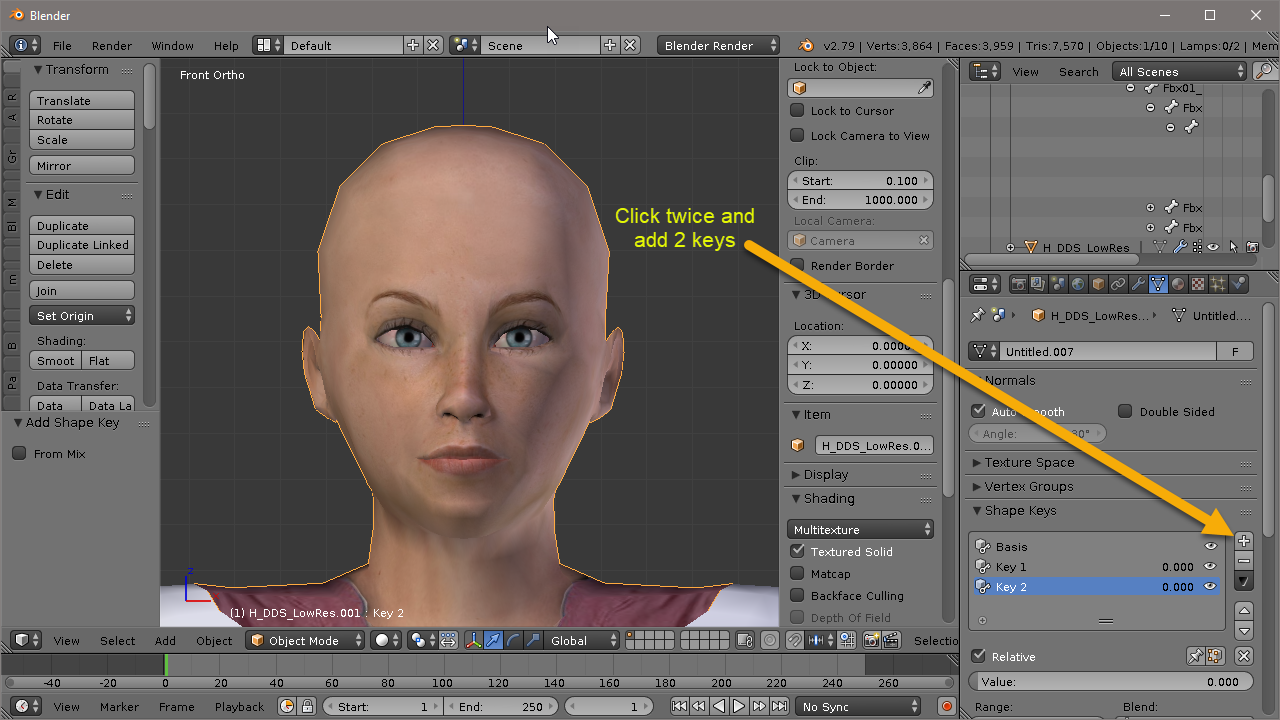Open the Object Mode dropdown

pos(305,640)
